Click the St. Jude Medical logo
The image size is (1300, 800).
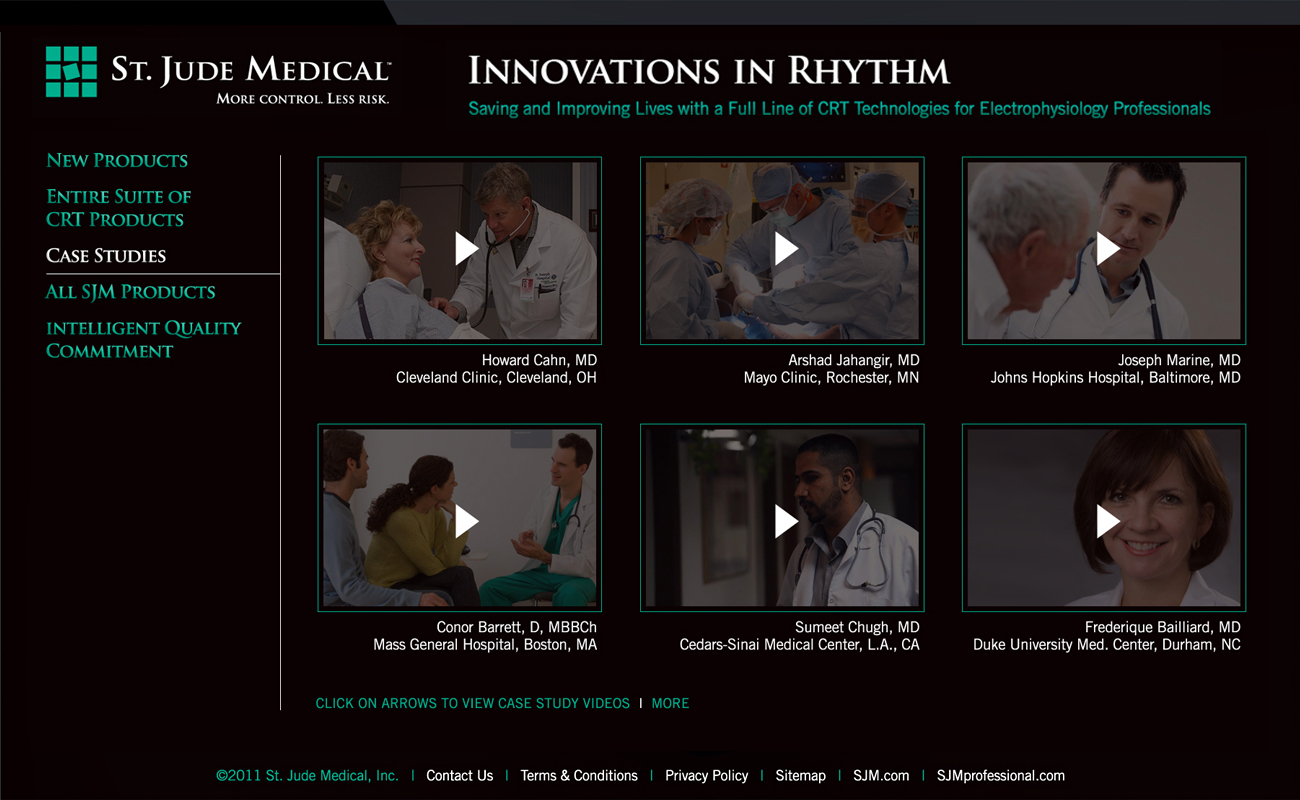tap(218, 74)
